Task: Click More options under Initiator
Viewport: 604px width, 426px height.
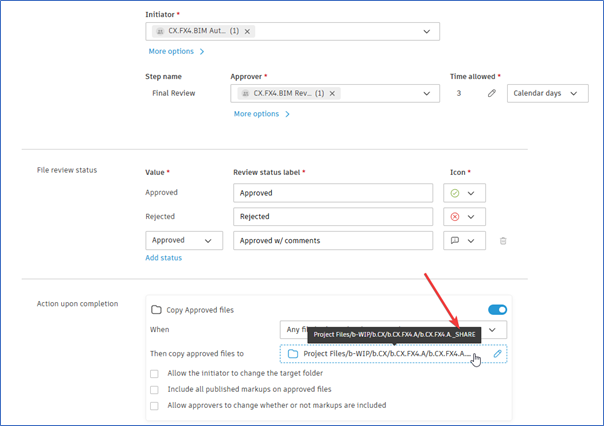Action: (x=176, y=51)
